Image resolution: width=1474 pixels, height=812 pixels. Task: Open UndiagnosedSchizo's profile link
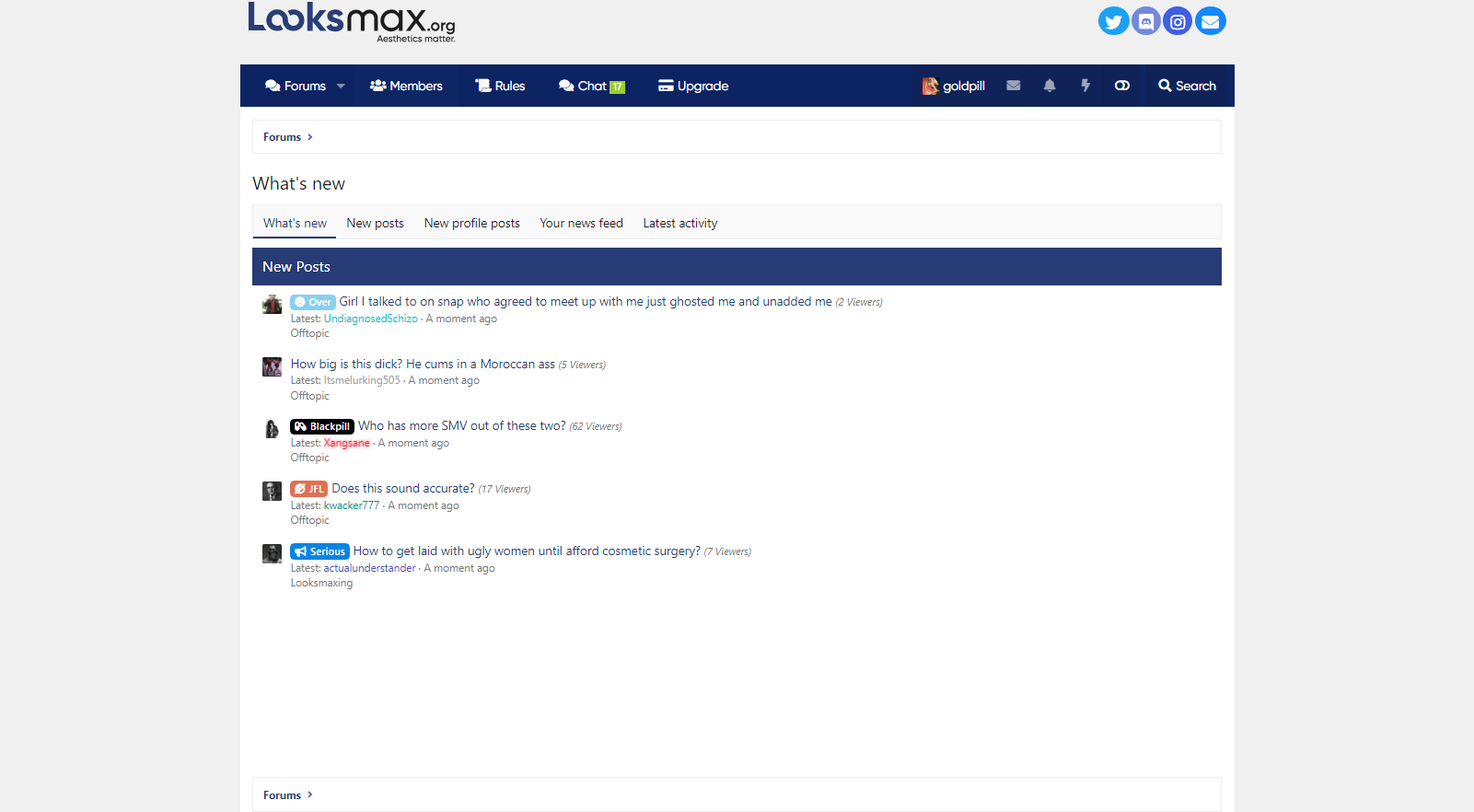[x=371, y=319]
